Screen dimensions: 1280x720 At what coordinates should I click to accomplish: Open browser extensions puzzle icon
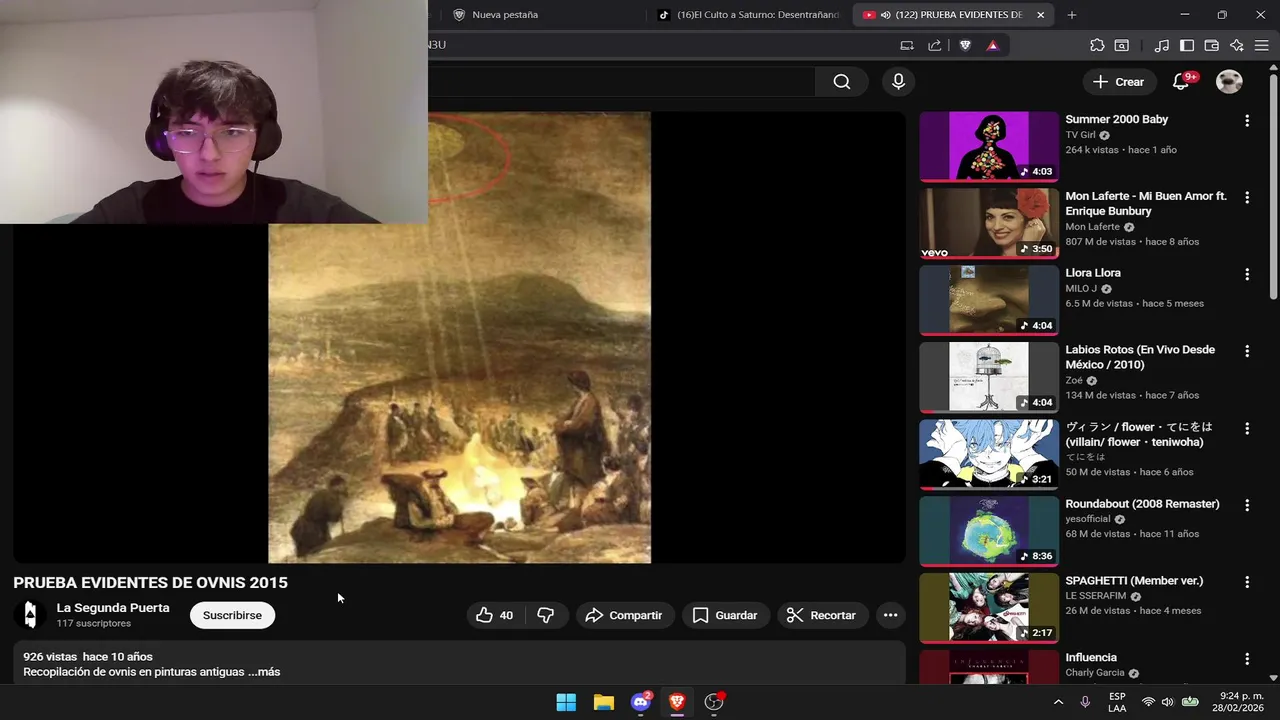pyautogui.click(x=1097, y=45)
